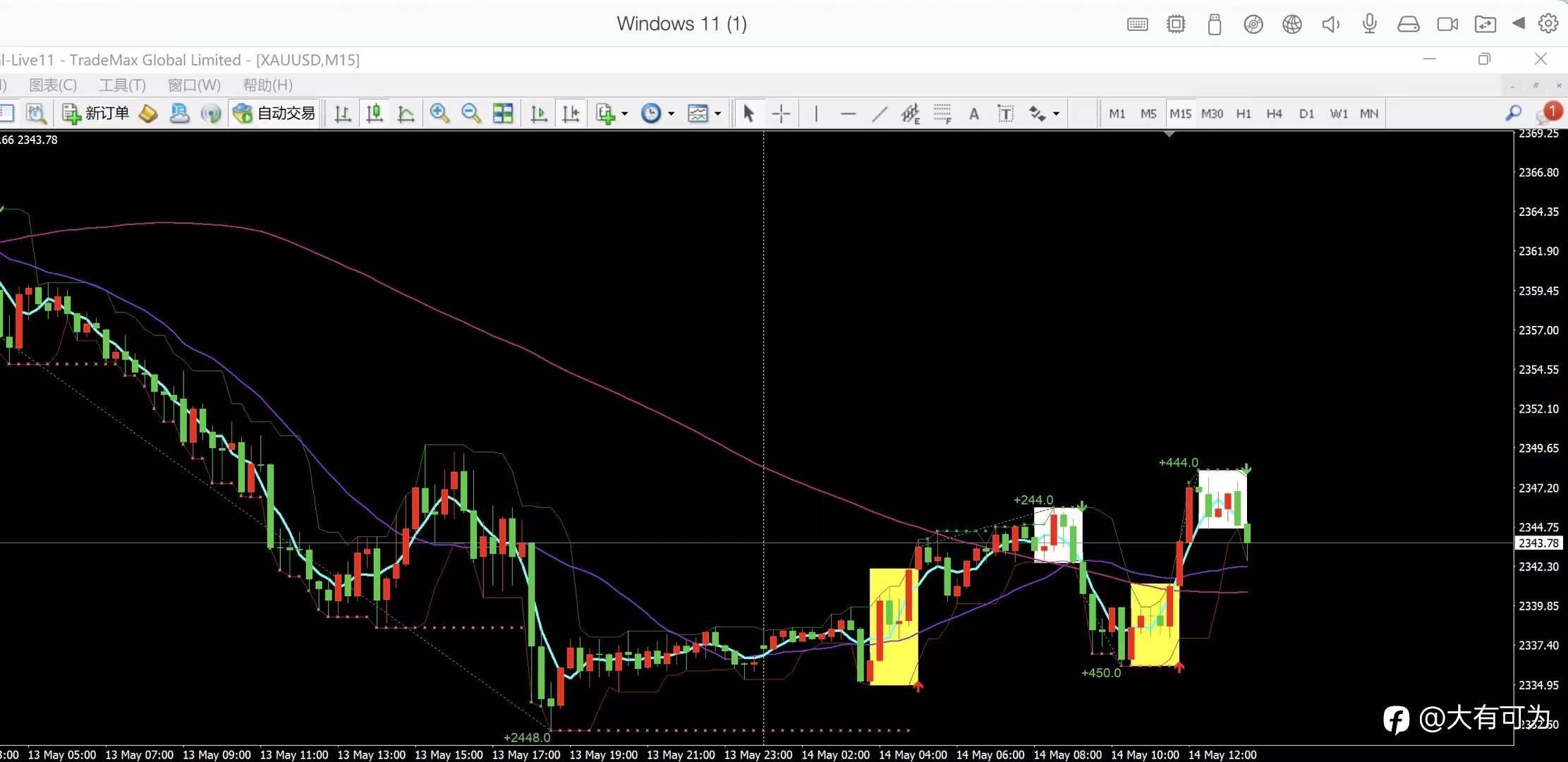
Task: Zoom in on the chart
Action: coord(439,114)
